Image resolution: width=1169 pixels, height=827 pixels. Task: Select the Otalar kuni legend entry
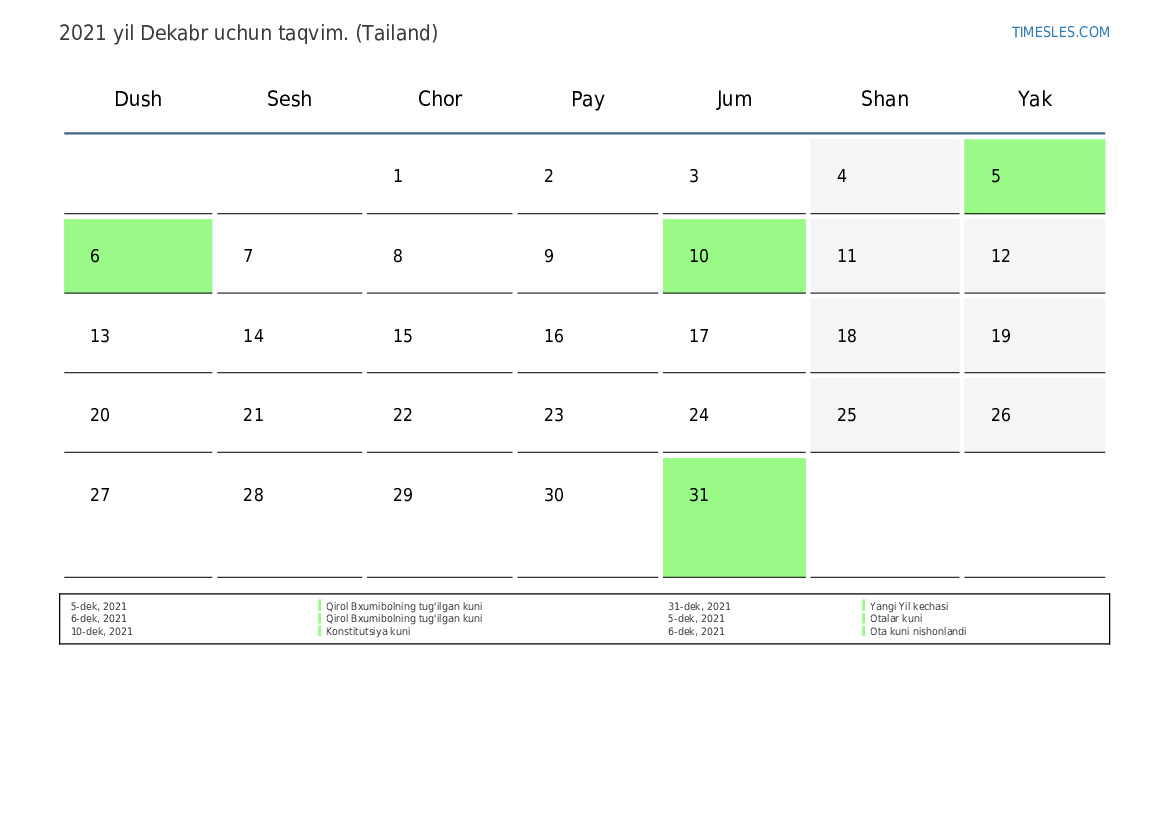[896, 619]
